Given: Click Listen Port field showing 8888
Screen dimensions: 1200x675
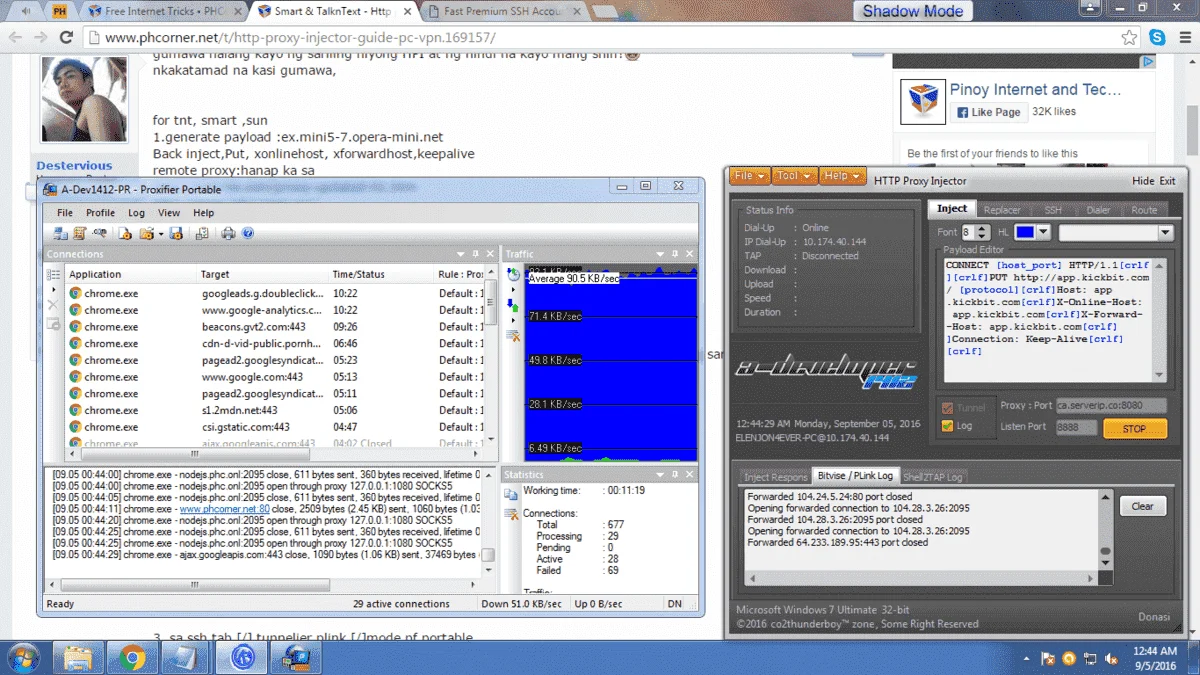Looking at the screenshot, I should (x=1076, y=427).
